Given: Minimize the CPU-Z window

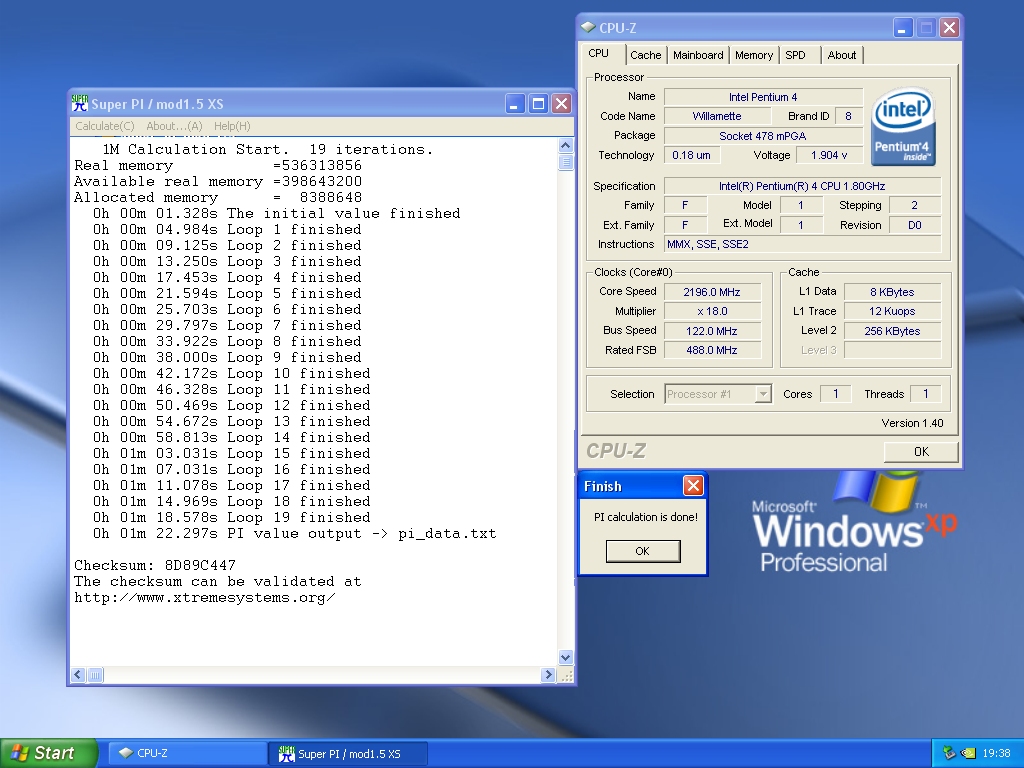Looking at the screenshot, I should coord(903,27).
